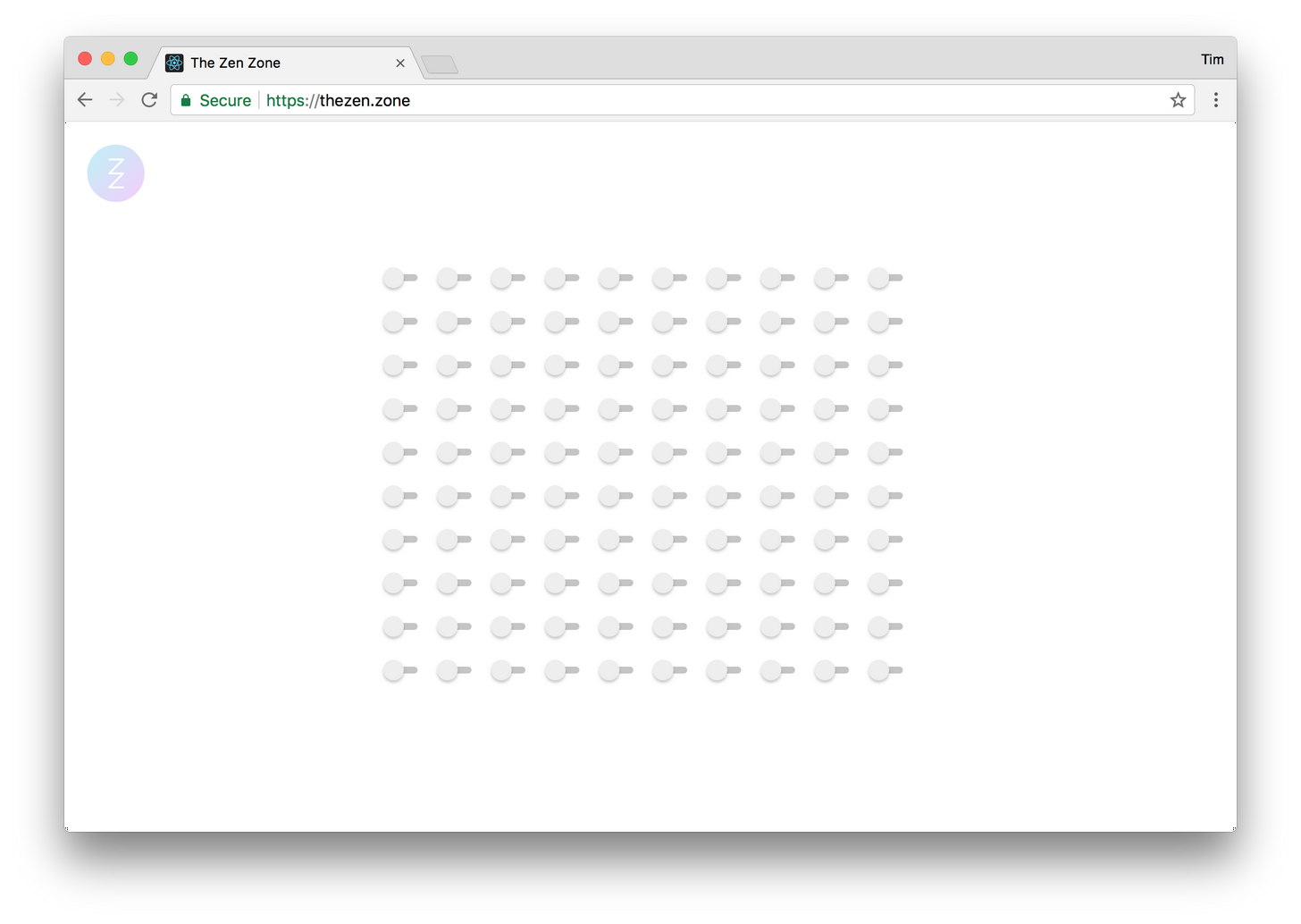The image size is (1301, 924).
Task: Toggle the first switch in the bottom row
Action: pos(400,670)
